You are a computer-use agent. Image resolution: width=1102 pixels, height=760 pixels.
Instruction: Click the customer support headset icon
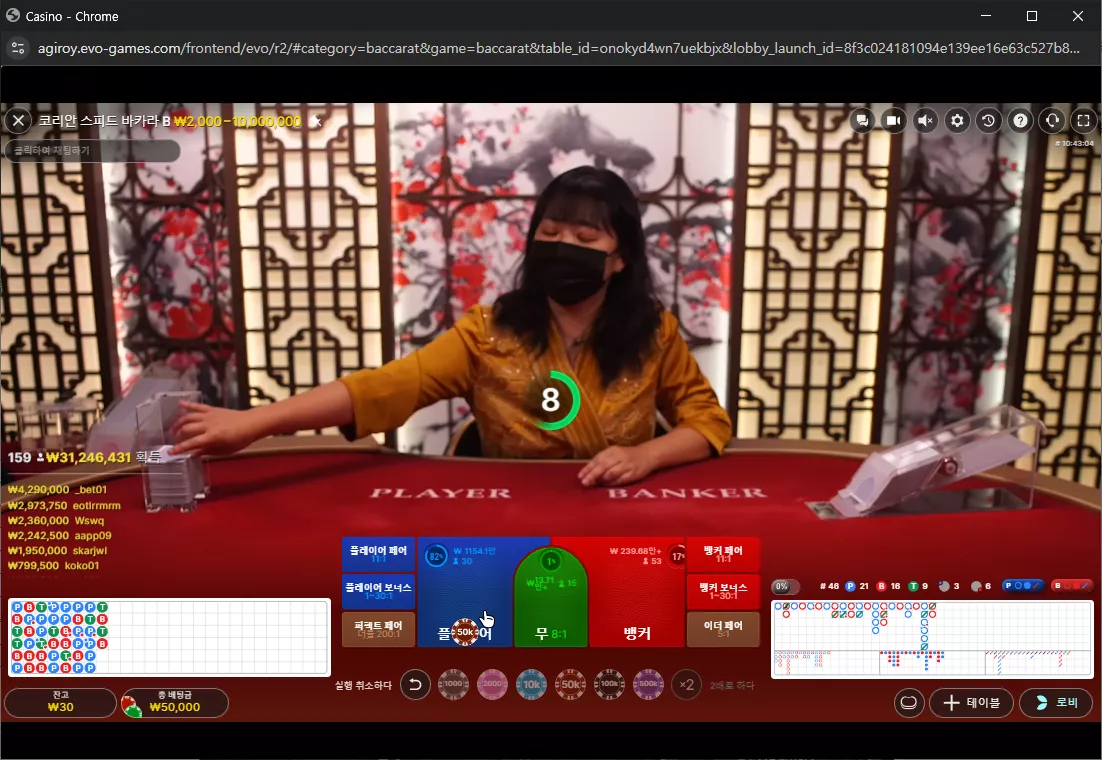[1052, 121]
